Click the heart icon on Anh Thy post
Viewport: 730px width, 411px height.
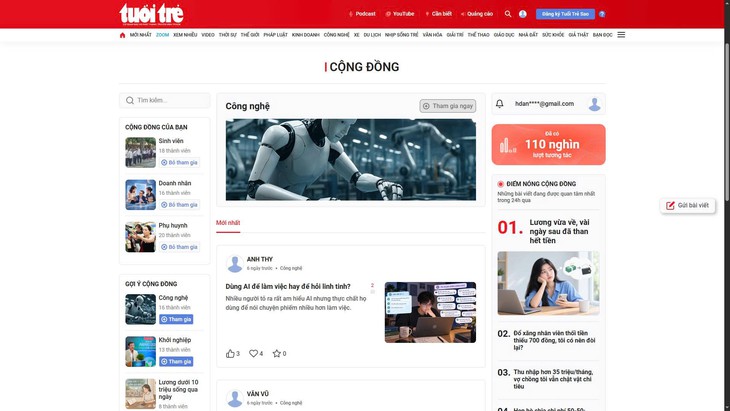point(253,354)
